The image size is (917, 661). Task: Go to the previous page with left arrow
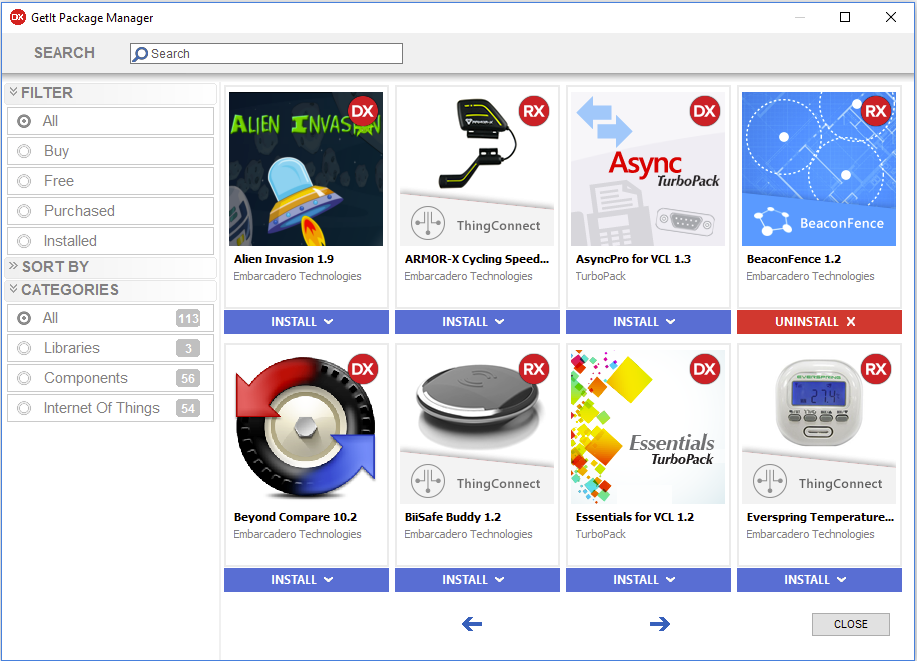(x=472, y=624)
